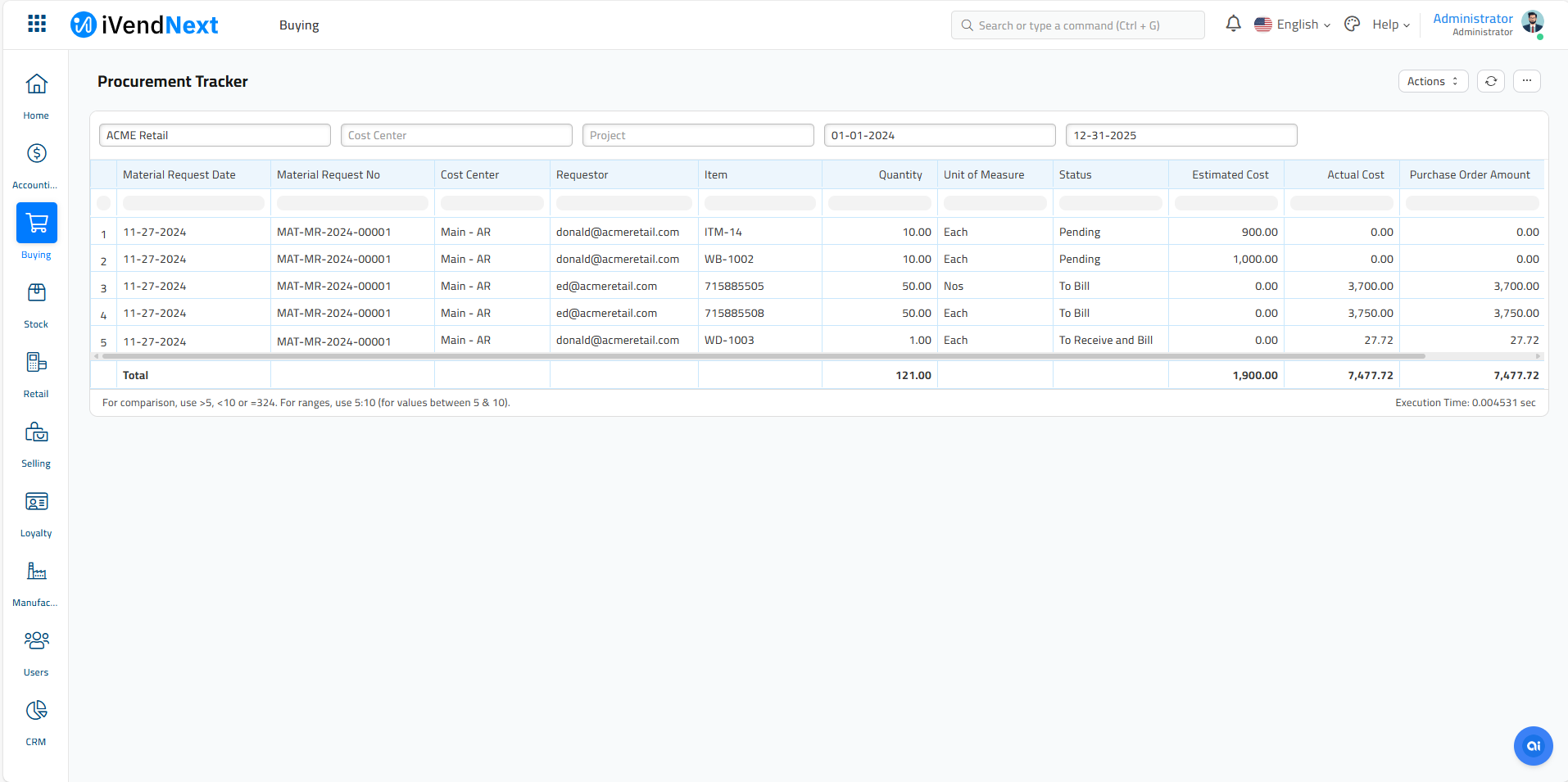Click the Cost Center filter field
Image resolution: width=1568 pixels, height=782 pixels.
(456, 135)
